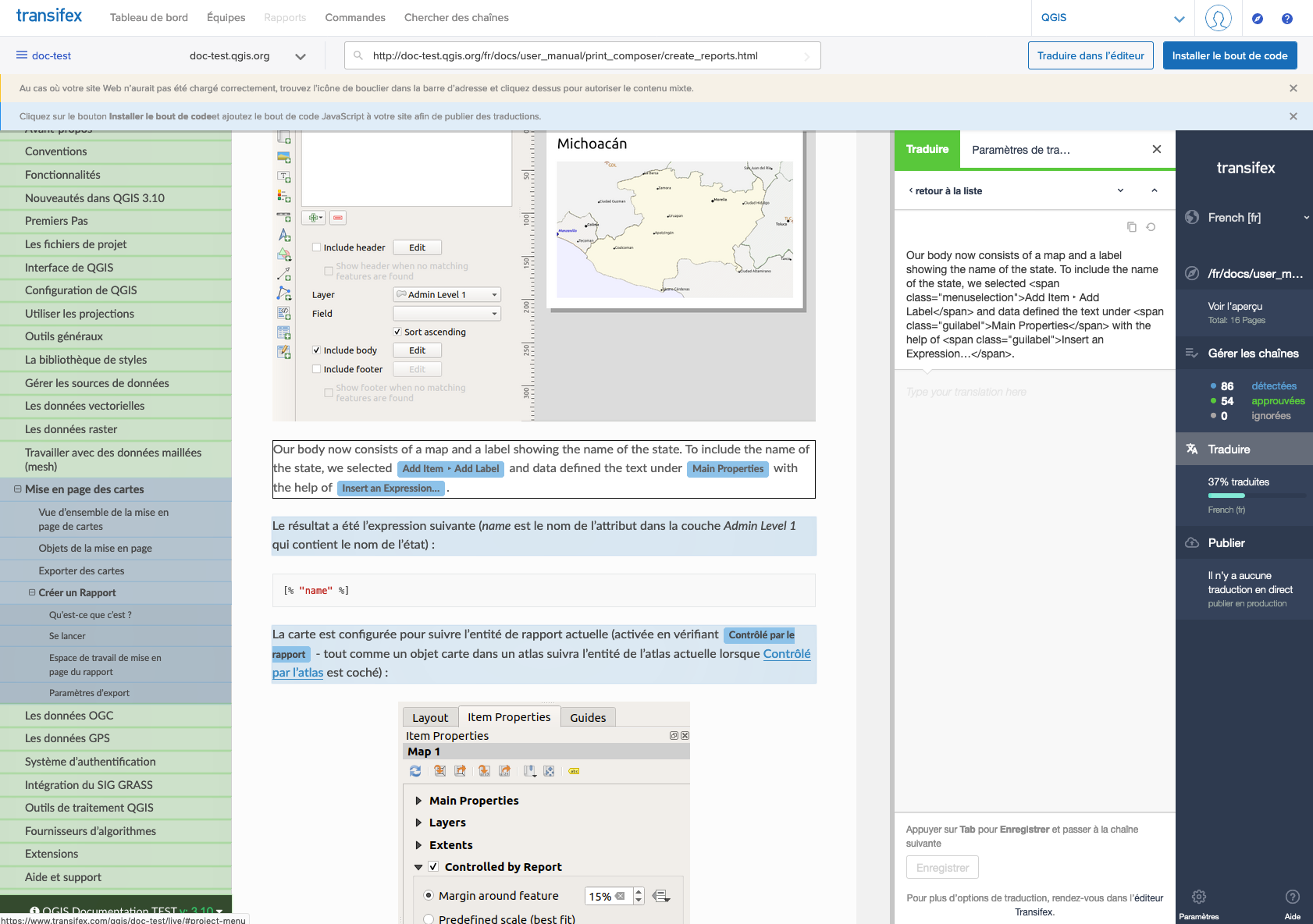
Task: Click the red remove section button in report screenshot
Action: click(x=338, y=218)
